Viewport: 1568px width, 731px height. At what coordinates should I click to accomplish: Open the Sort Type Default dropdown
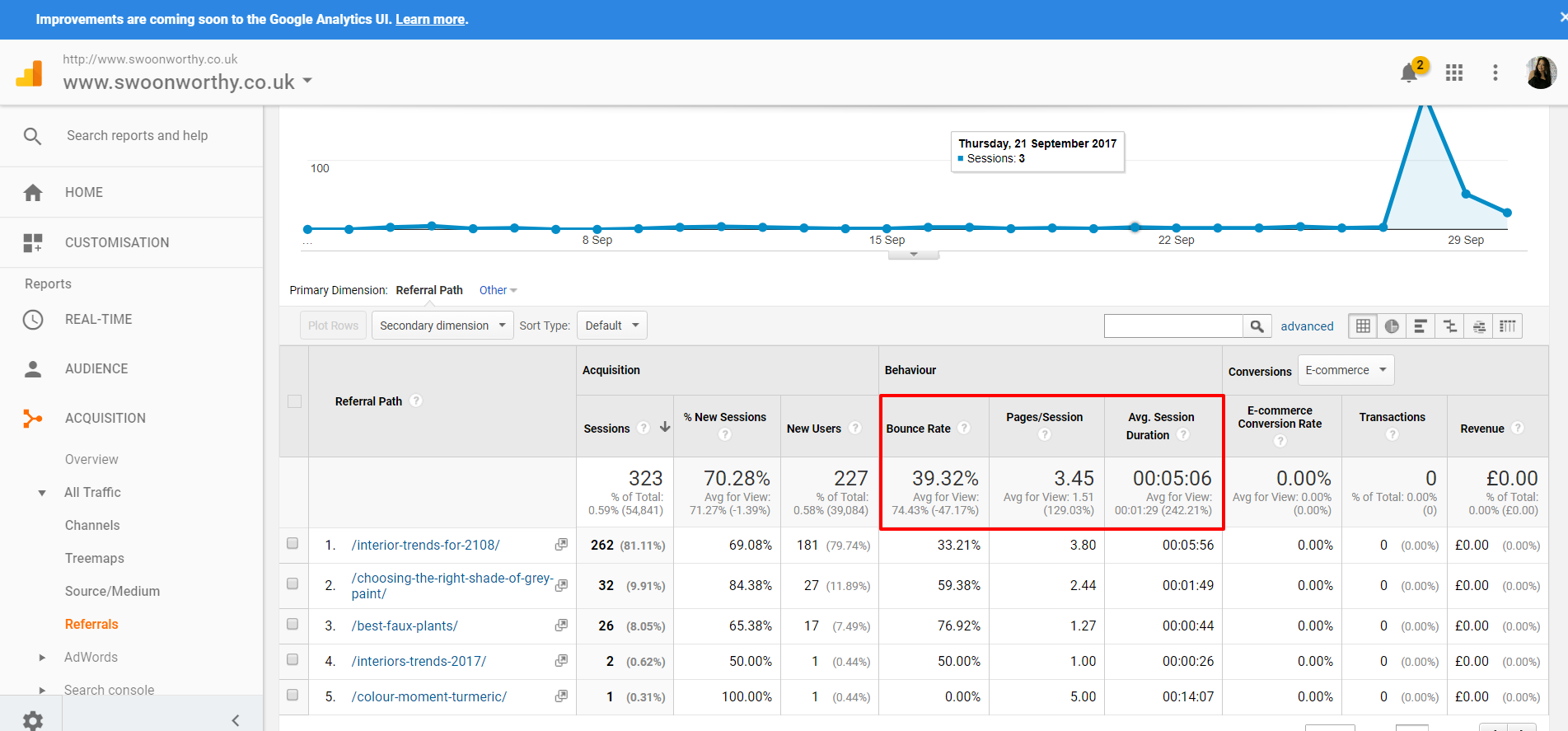(x=611, y=326)
